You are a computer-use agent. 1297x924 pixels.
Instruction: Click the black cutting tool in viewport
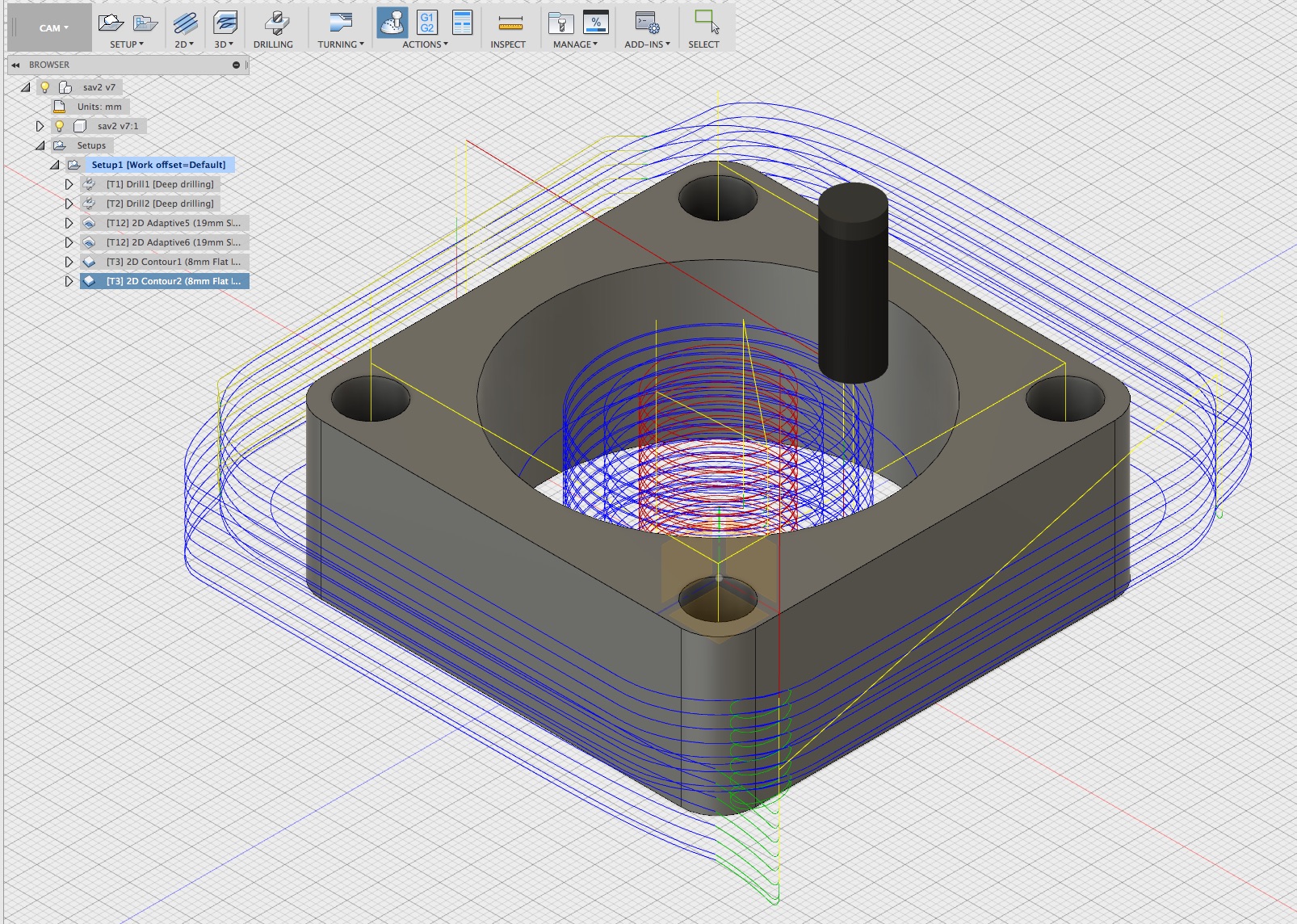point(853,283)
